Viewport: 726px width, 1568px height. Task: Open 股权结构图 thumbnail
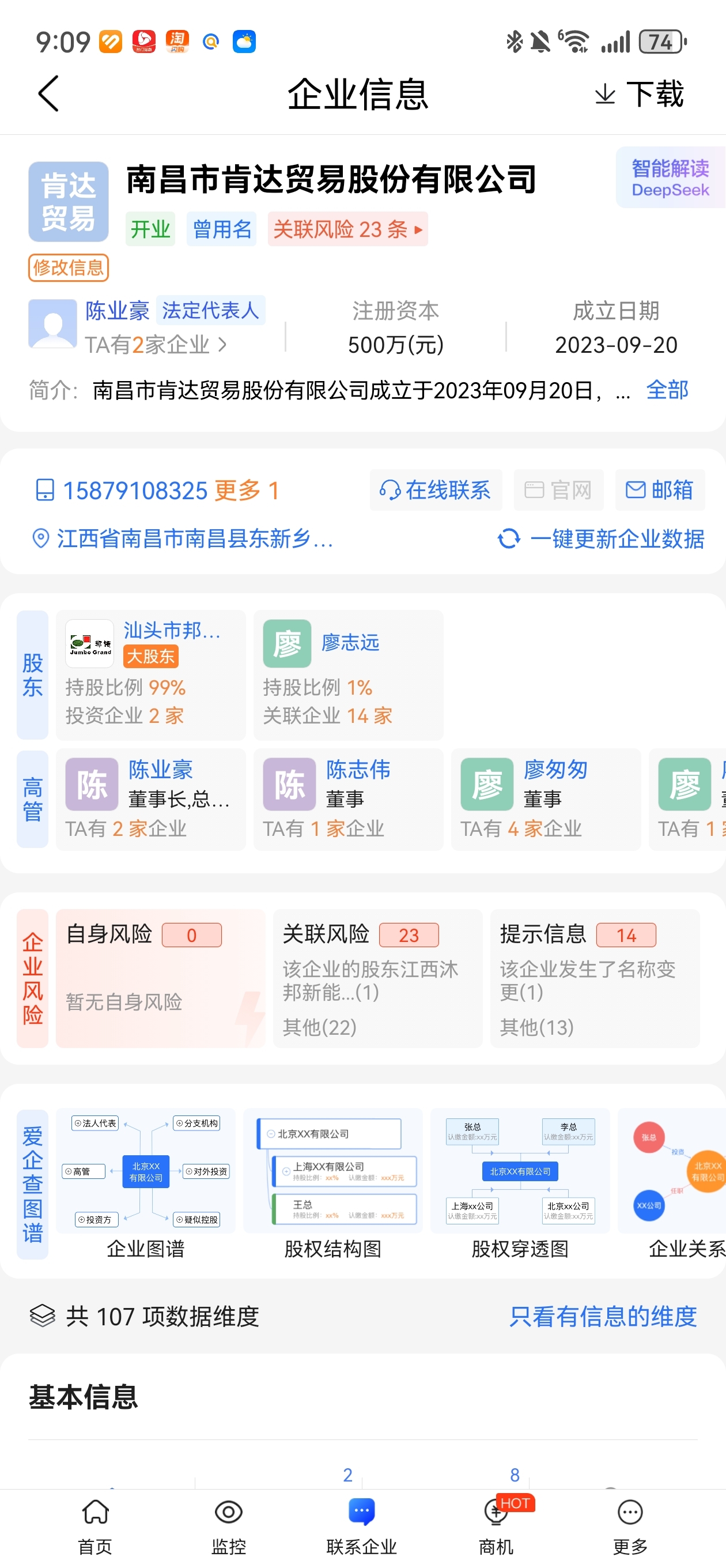[x=333, y=1171]
